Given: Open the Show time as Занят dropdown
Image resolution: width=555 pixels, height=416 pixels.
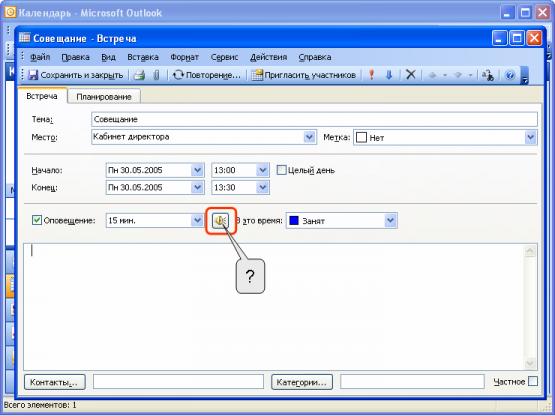Looking at the screenshot, I should (x=390, y=221).
